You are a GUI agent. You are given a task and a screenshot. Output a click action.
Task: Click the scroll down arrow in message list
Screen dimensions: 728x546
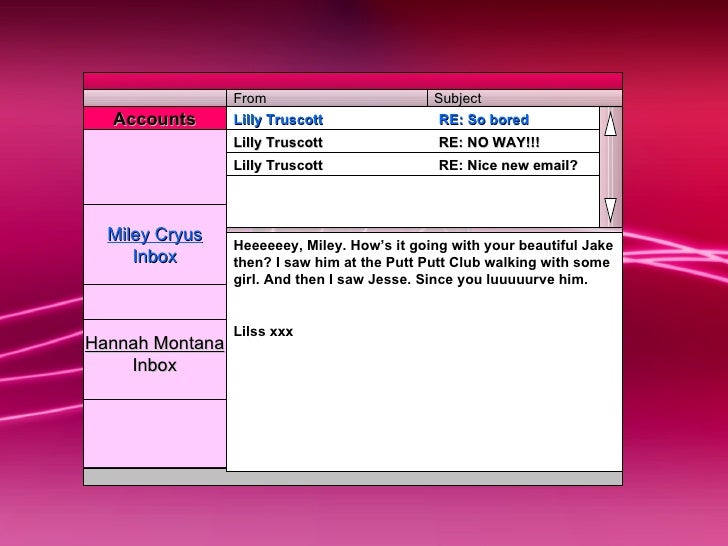[611, 210]
